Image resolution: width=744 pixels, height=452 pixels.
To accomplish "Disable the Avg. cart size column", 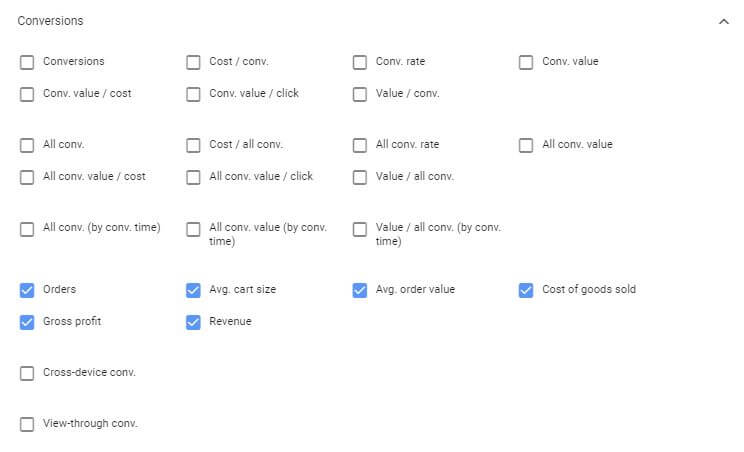I will click(193, 290).
